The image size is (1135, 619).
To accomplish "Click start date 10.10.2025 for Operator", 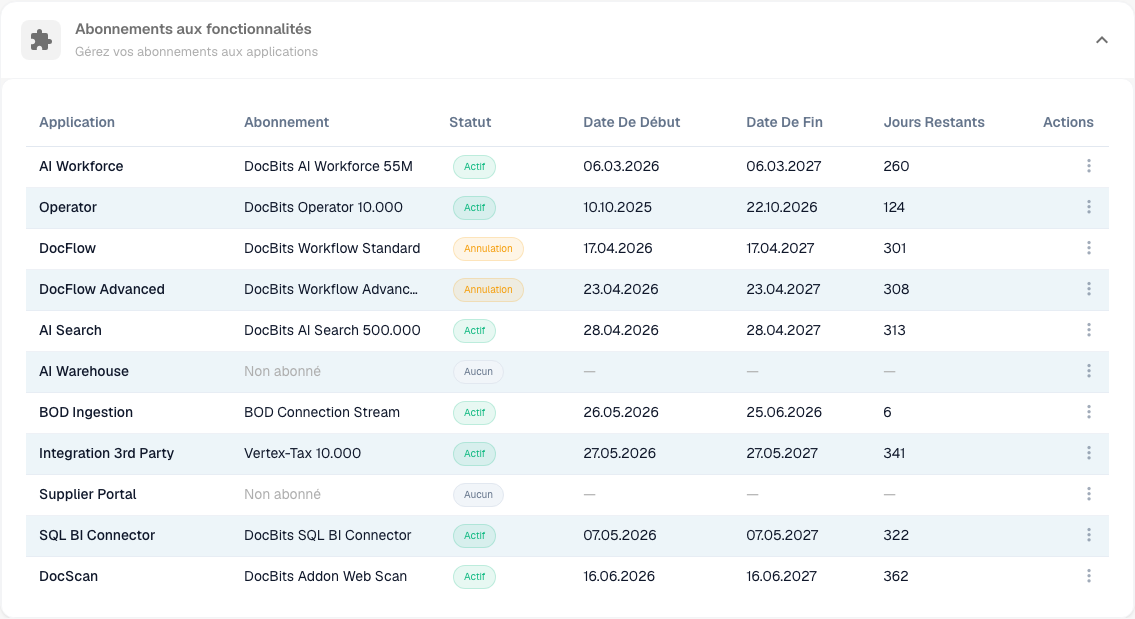I will coord(617,208).
